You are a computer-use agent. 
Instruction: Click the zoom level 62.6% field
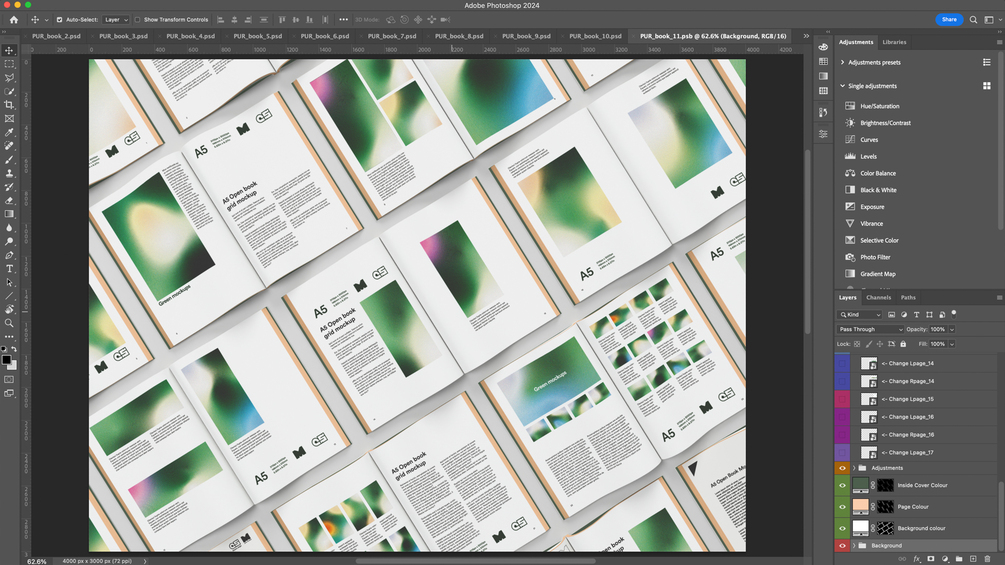click(x=37, y=561)
